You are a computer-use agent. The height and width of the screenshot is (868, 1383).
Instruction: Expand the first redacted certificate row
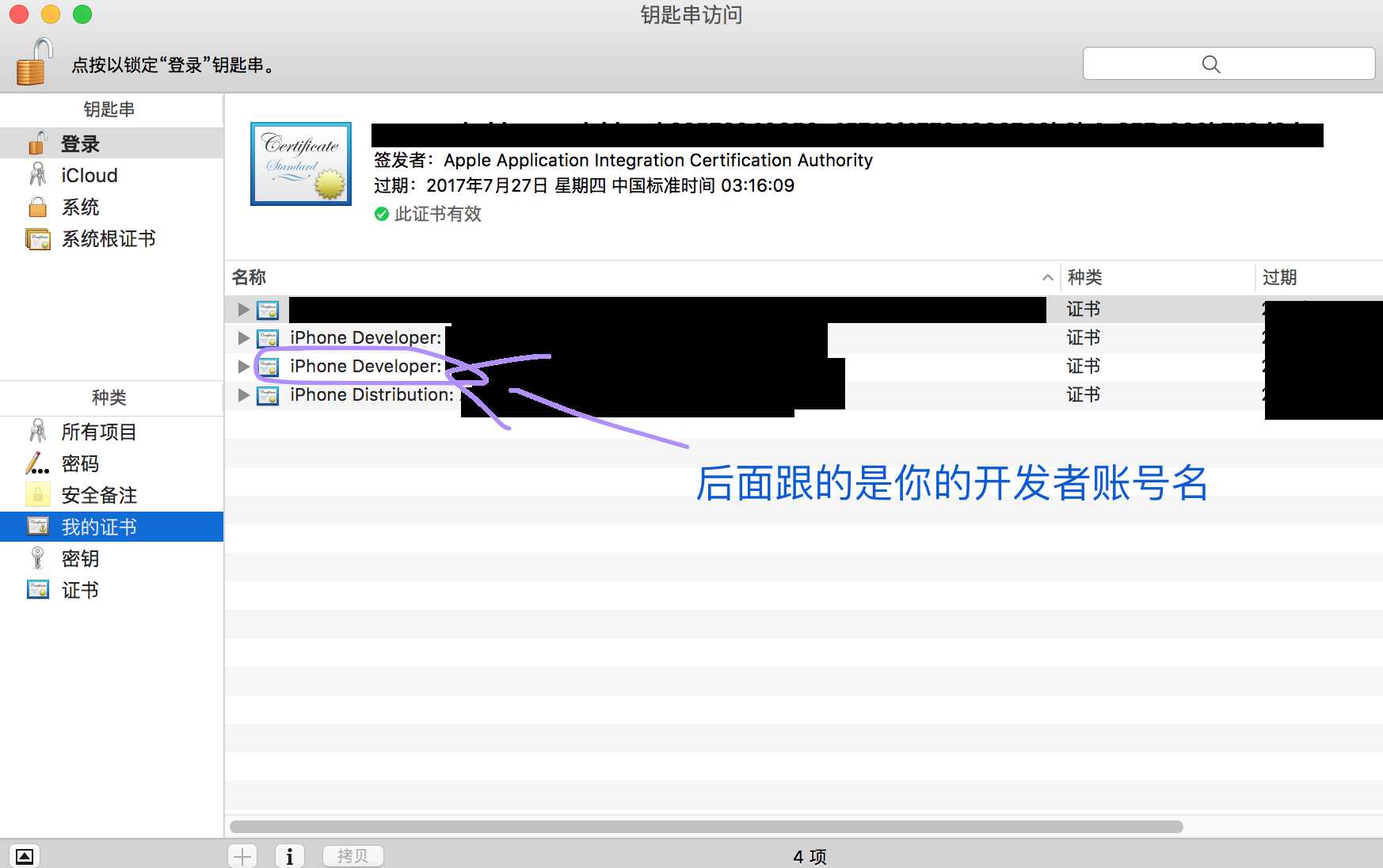click(x=244, y=309)
